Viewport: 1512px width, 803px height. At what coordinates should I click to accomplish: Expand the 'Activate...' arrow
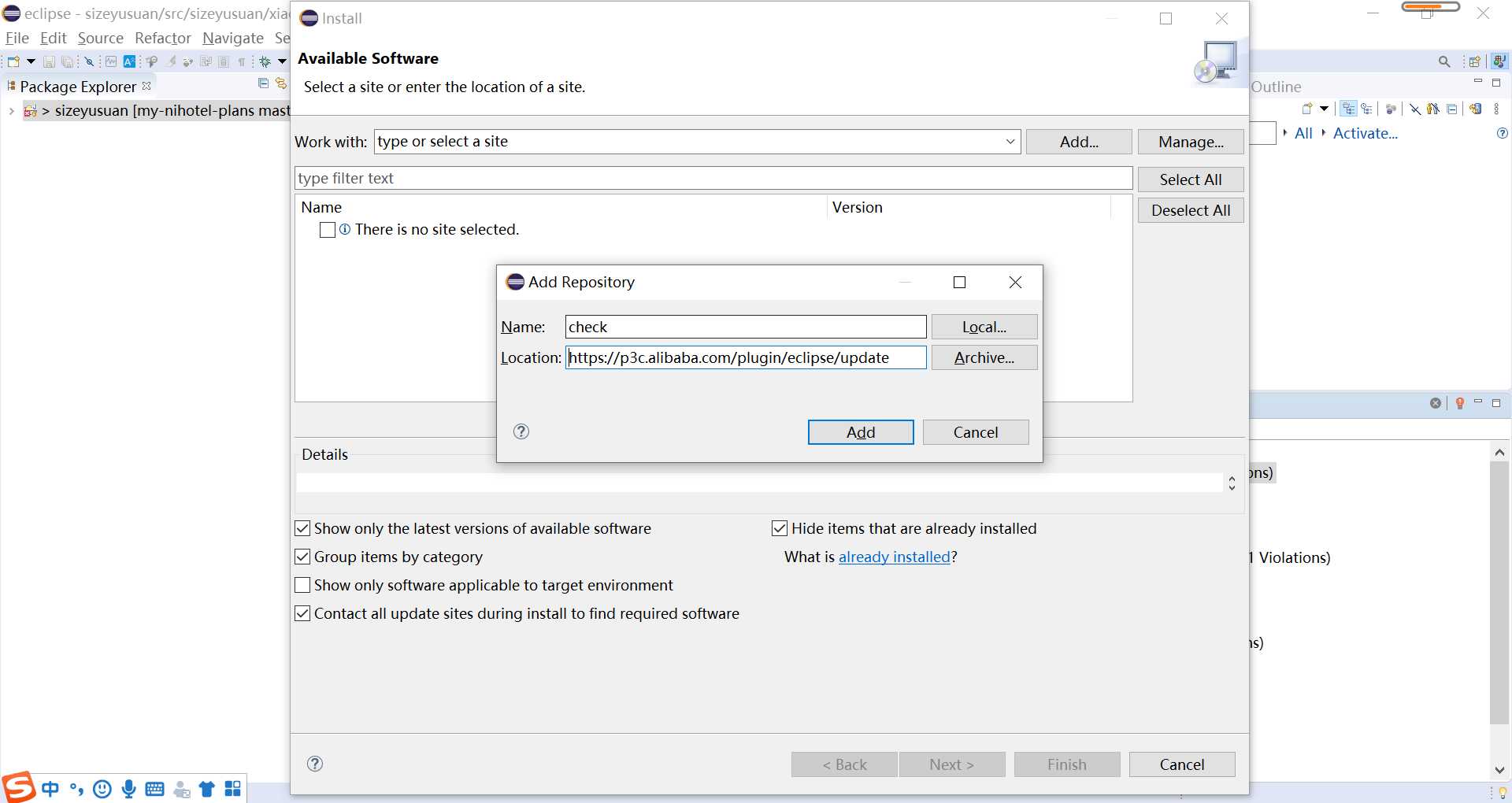point(1324,133)
